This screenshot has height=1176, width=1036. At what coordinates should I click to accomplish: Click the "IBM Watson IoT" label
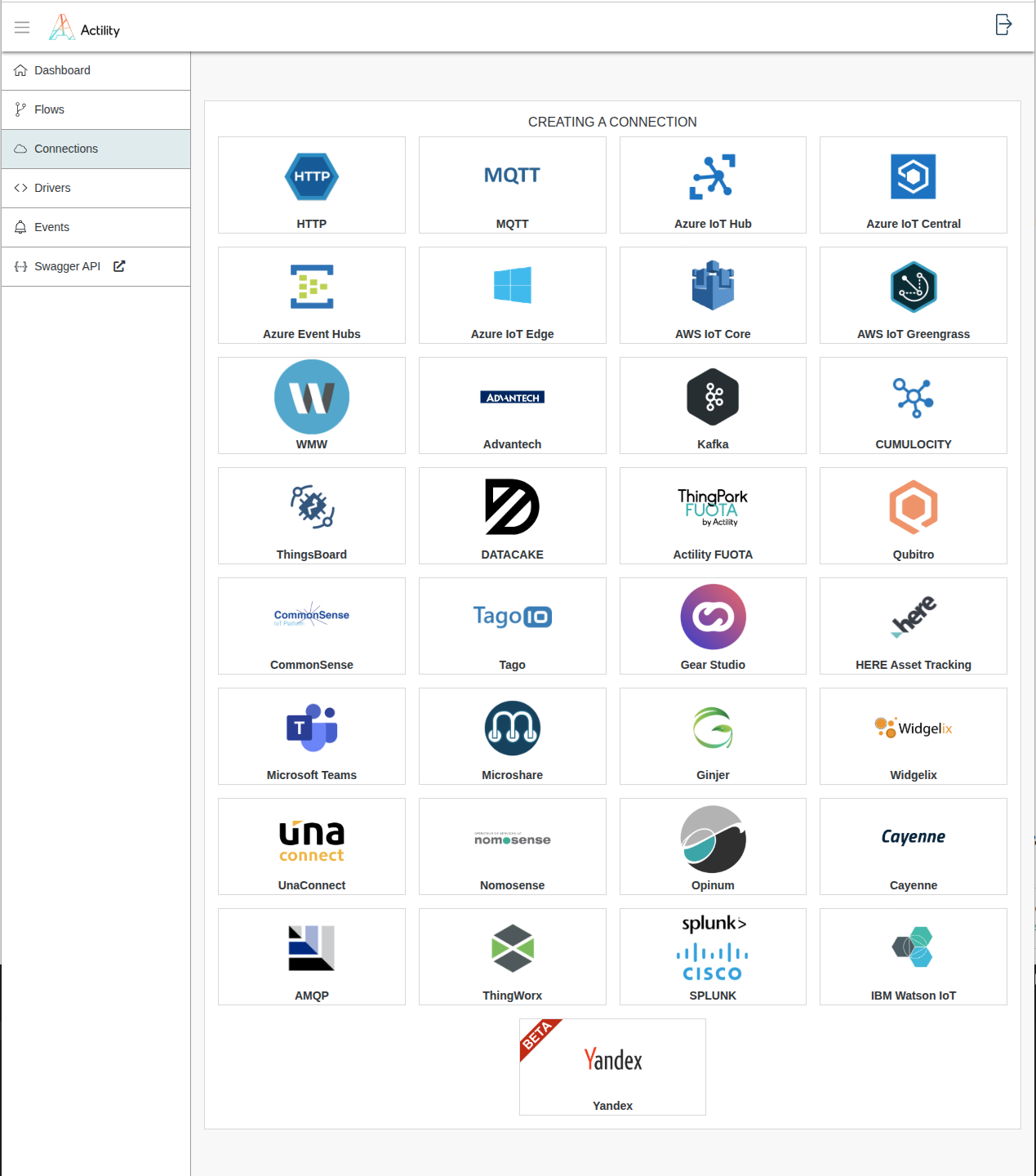(x=914, y=996)
